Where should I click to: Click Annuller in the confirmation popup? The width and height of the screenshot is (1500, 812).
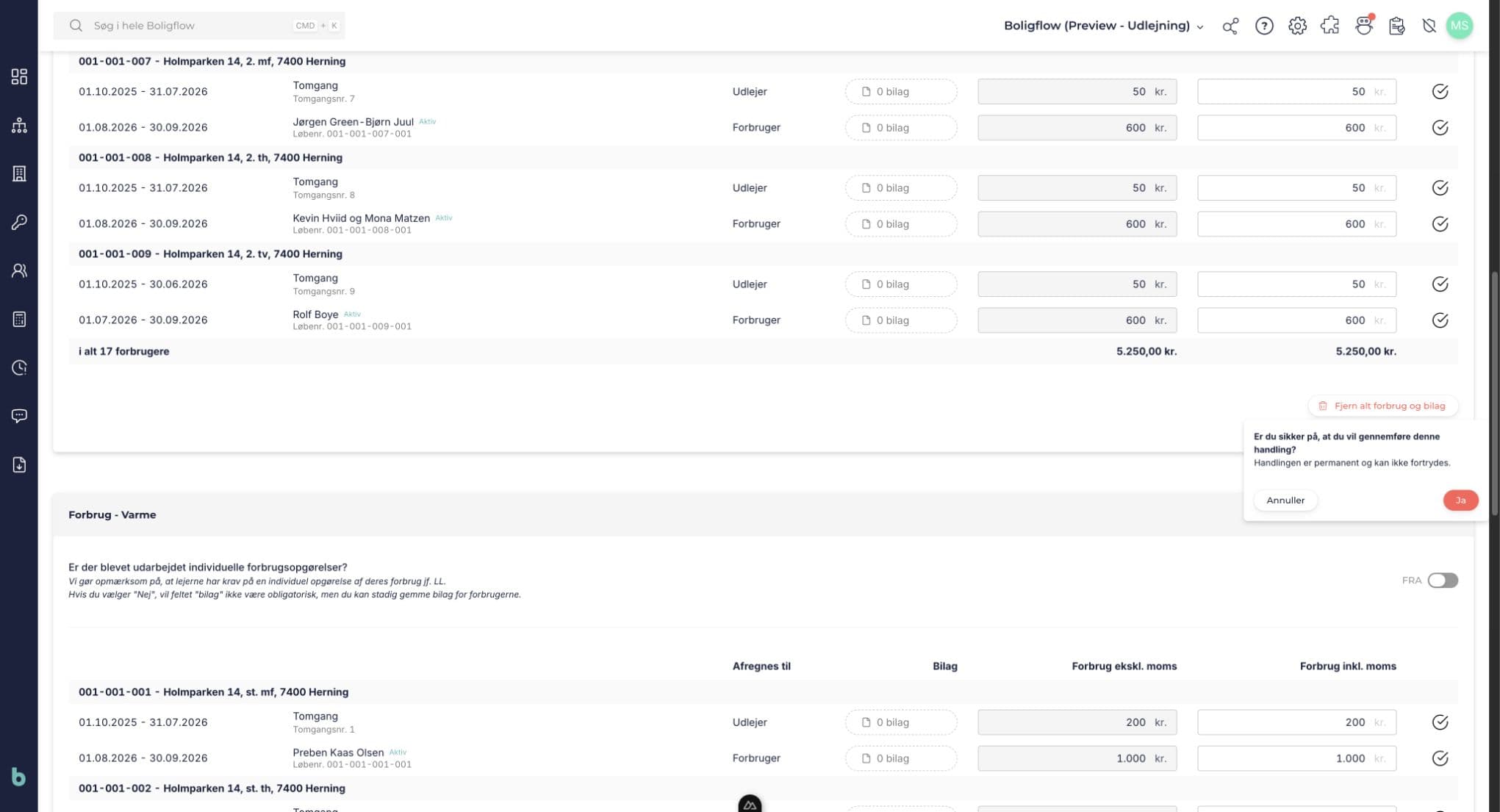(x=1285, y=500)
